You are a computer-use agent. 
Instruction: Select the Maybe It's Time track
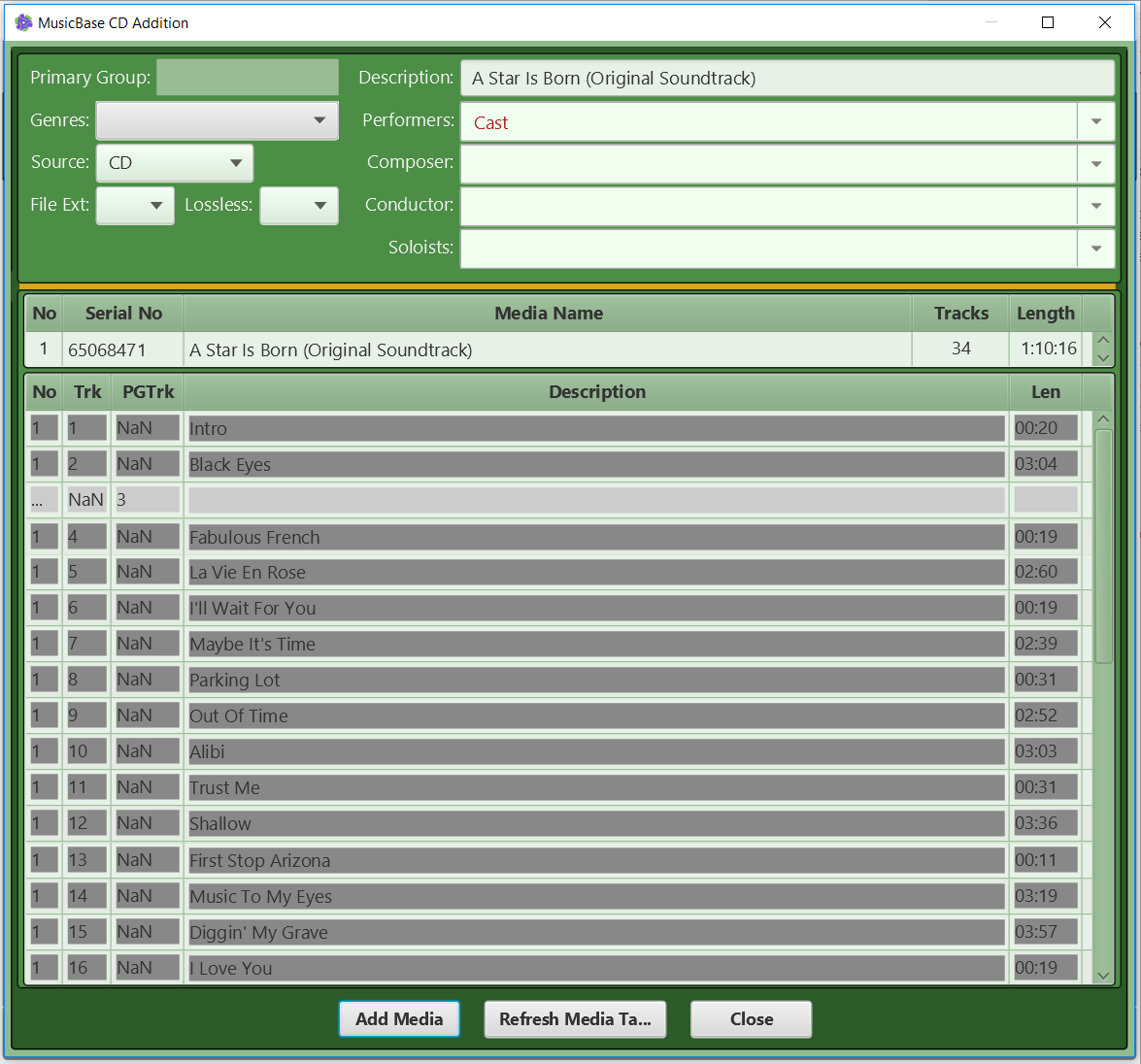coord(596,644)
